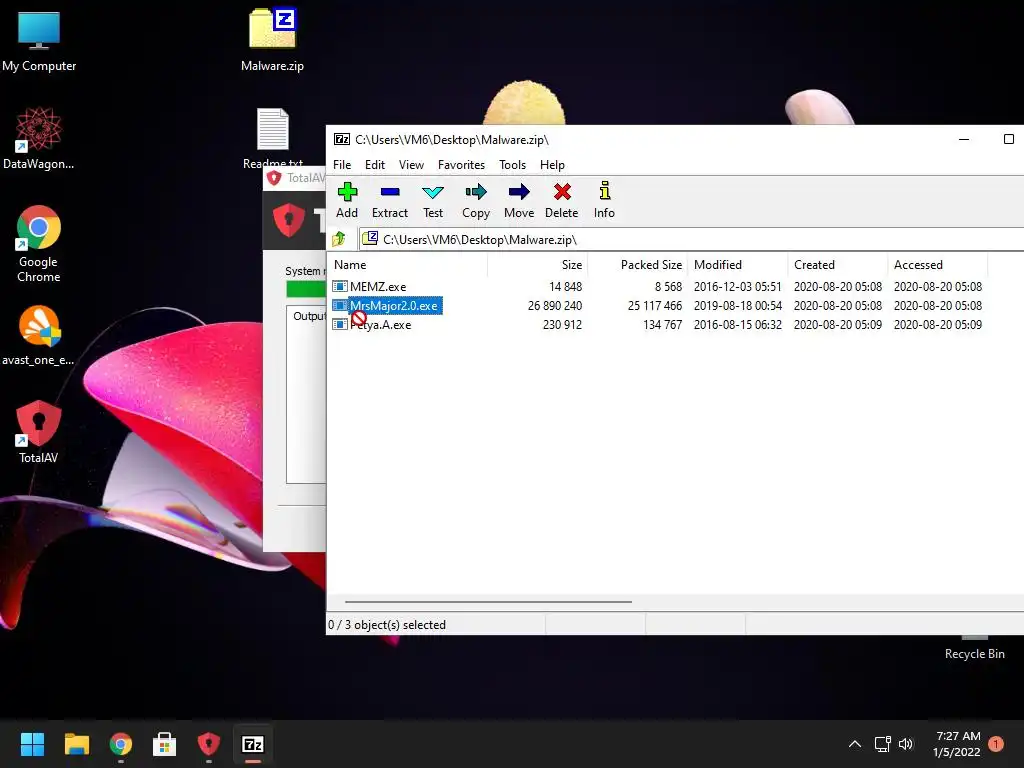Sort by the Accessed column header
This screenshot has height=768, width=1024.
938,264
